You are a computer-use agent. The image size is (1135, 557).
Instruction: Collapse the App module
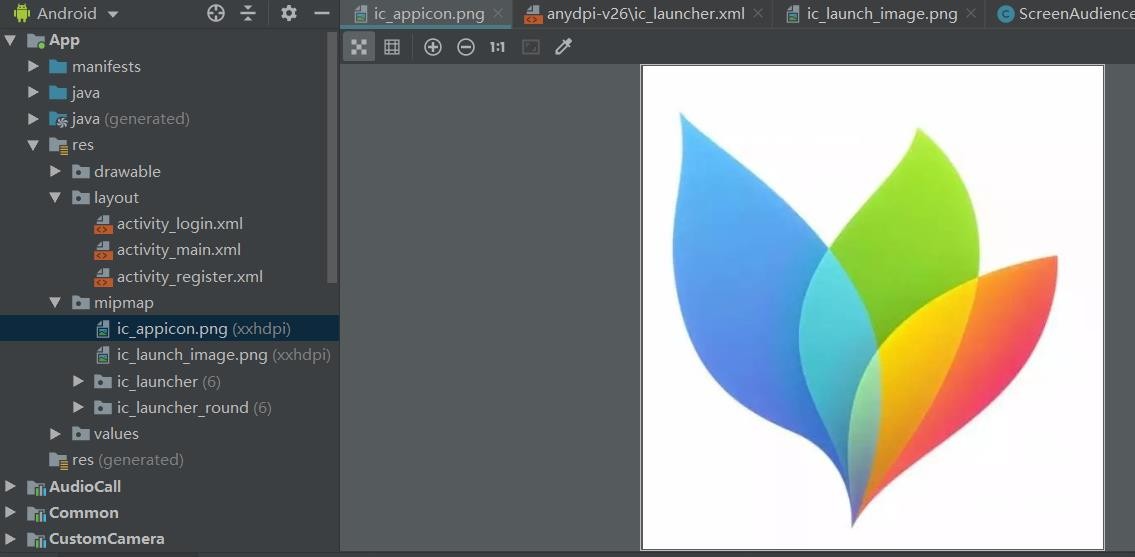click(x=11, y=40)
